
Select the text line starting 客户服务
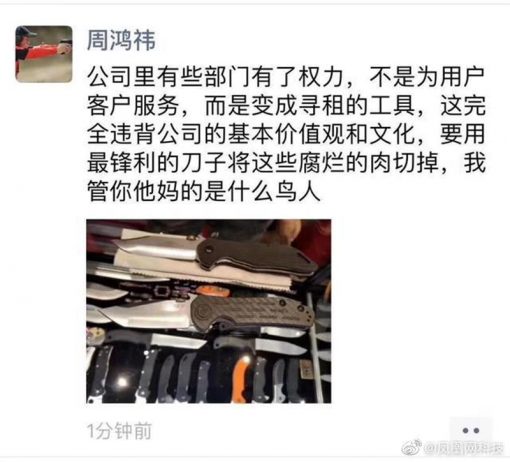coord(286,106)
